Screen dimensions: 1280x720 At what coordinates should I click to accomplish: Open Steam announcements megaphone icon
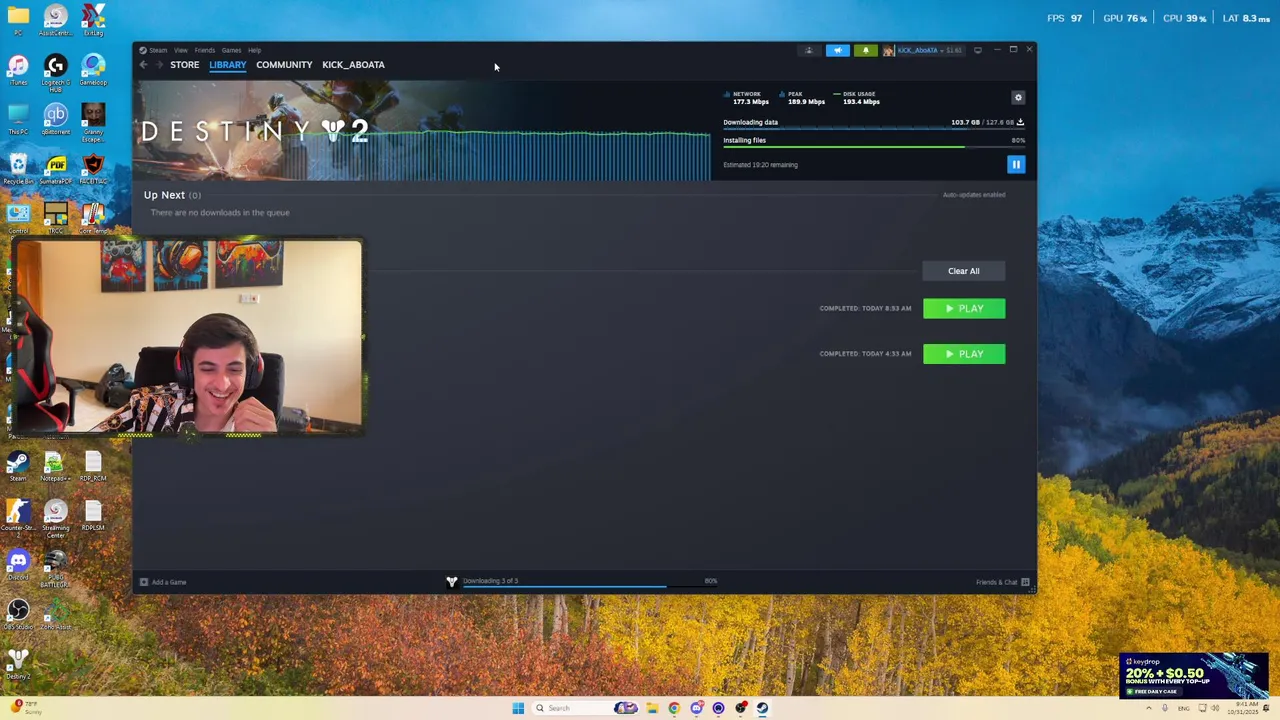[837, 50]
